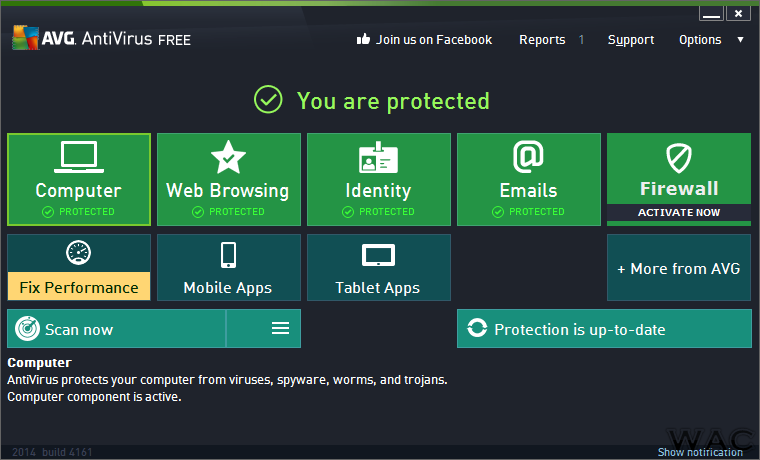760x460 pixels.
Task: Click the green checkmark circle beside You are protected
Action: click(x=268, y=99)
